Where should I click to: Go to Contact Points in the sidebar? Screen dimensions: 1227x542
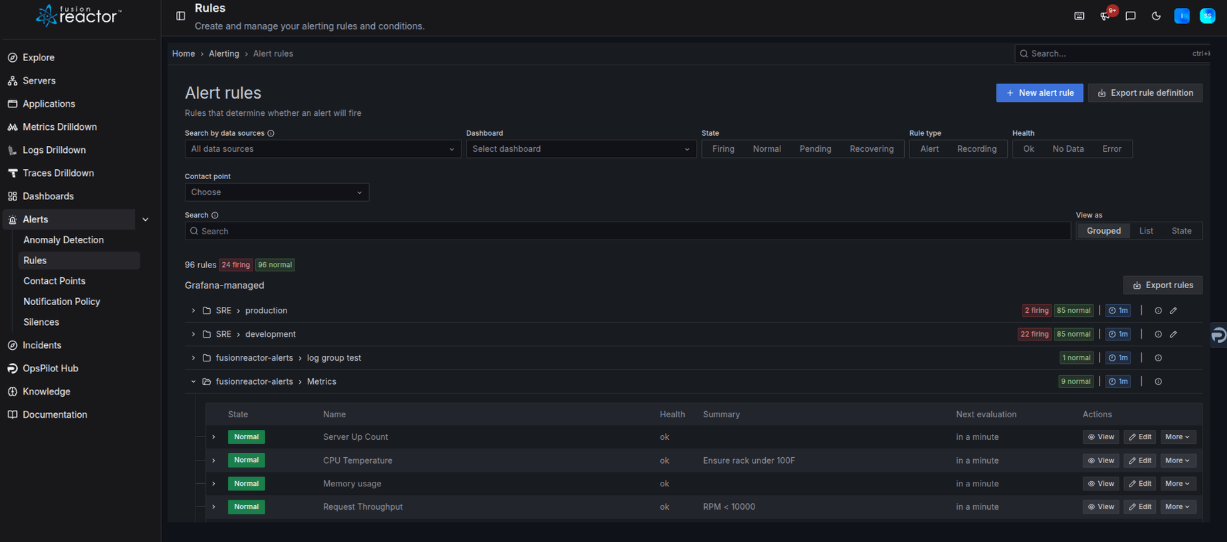pos(54,281)
